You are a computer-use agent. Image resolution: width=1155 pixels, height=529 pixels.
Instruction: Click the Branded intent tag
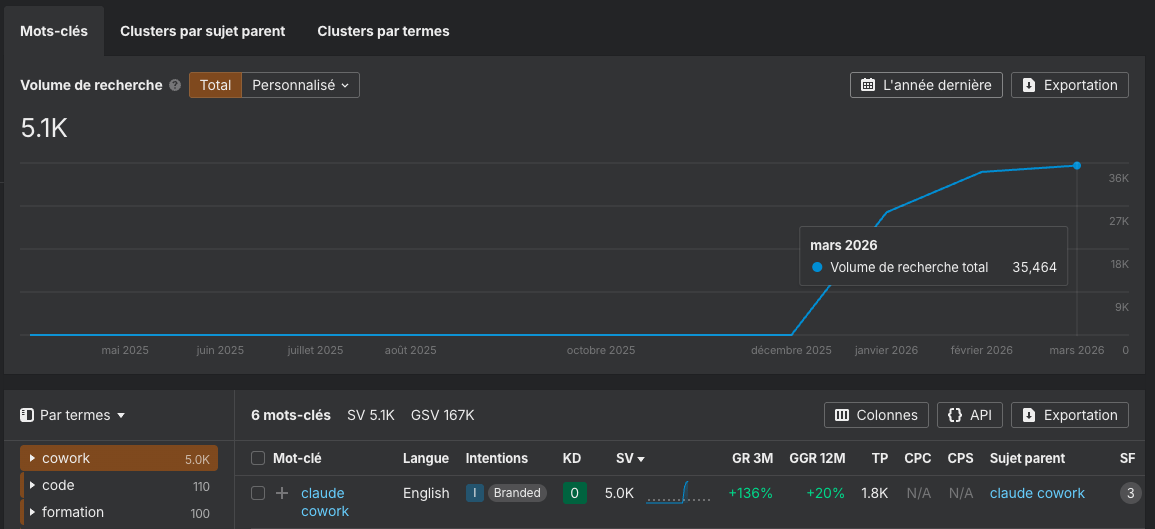click(517, 493)
